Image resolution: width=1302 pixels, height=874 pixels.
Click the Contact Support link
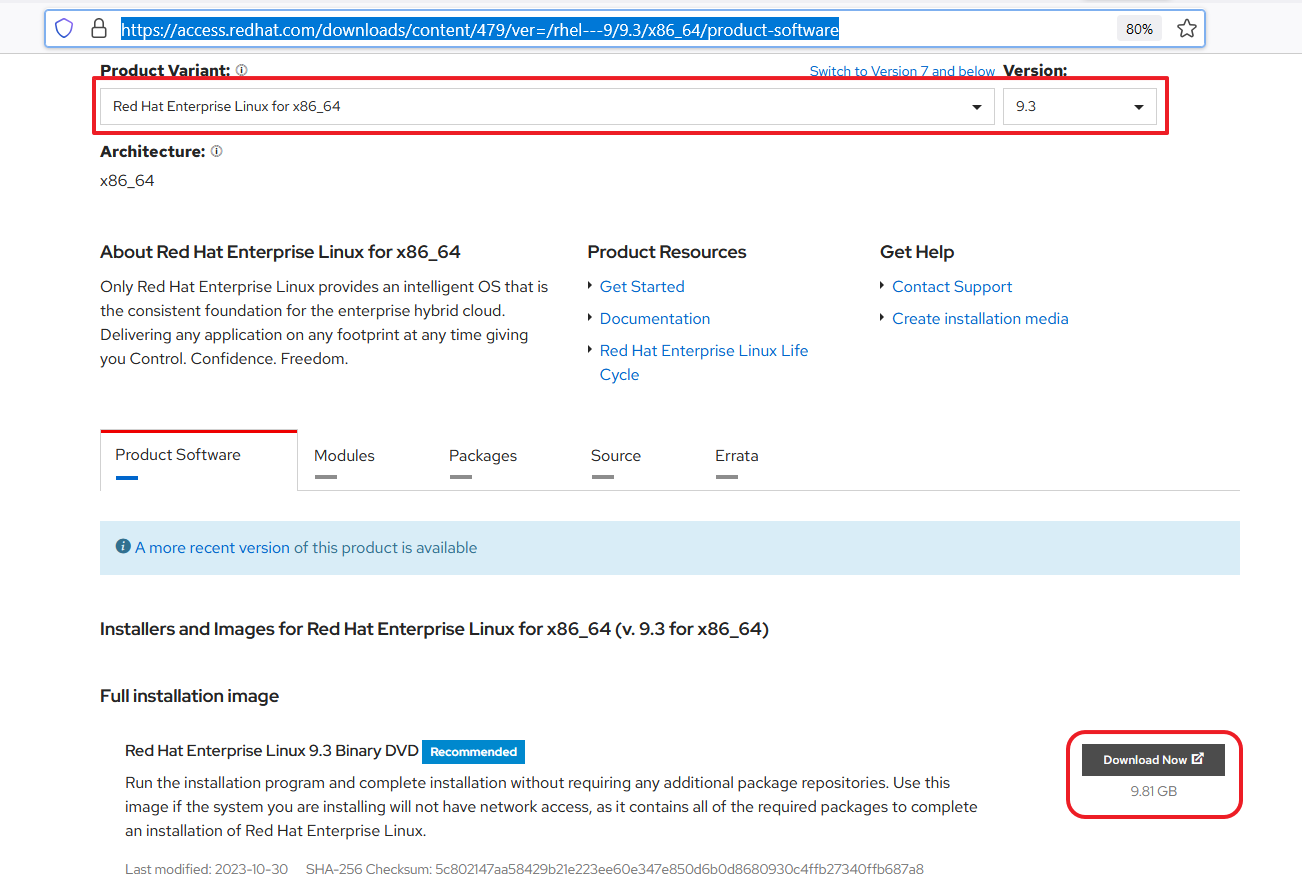(952, 286)
